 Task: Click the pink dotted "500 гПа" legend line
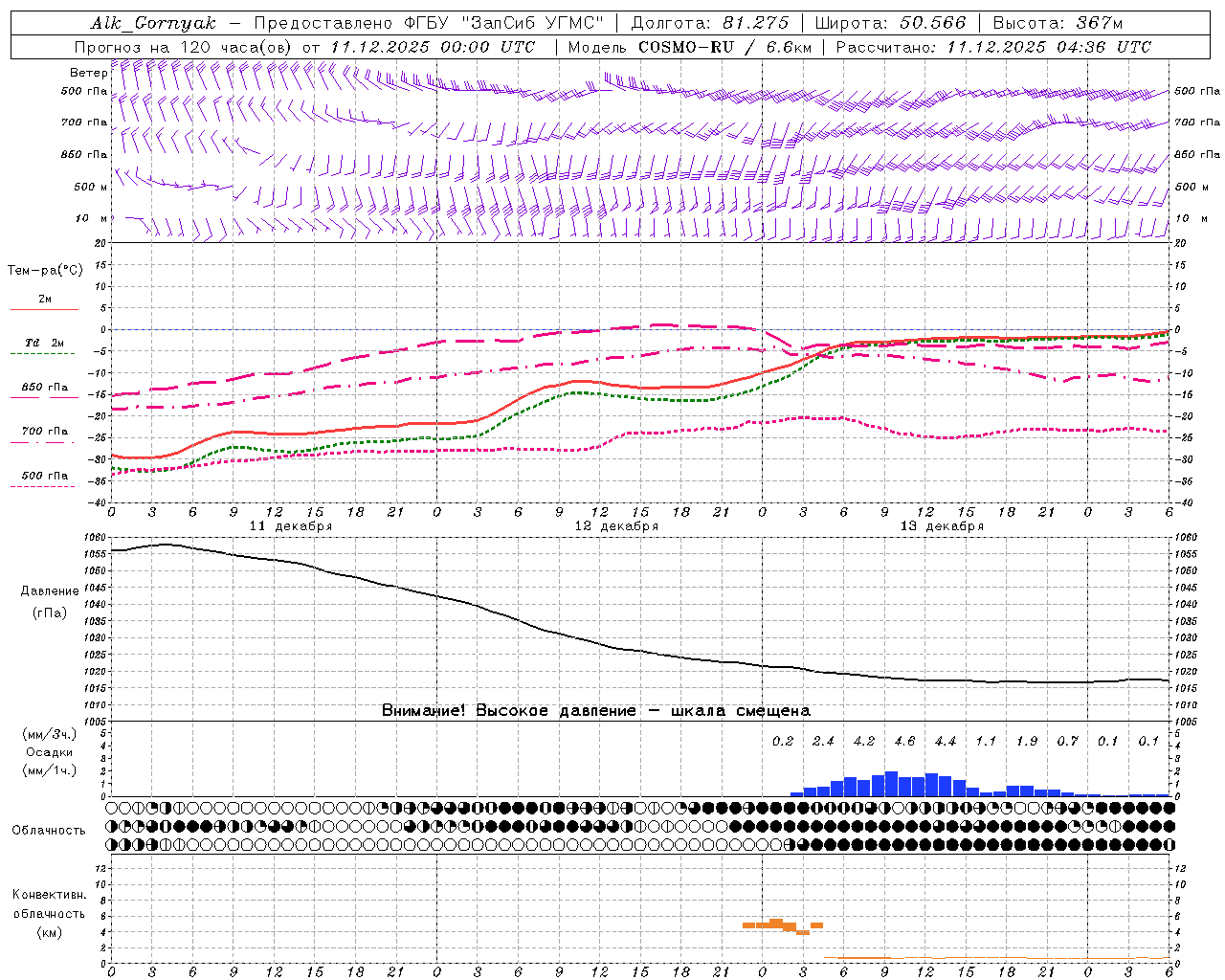(x=42, y=486)
